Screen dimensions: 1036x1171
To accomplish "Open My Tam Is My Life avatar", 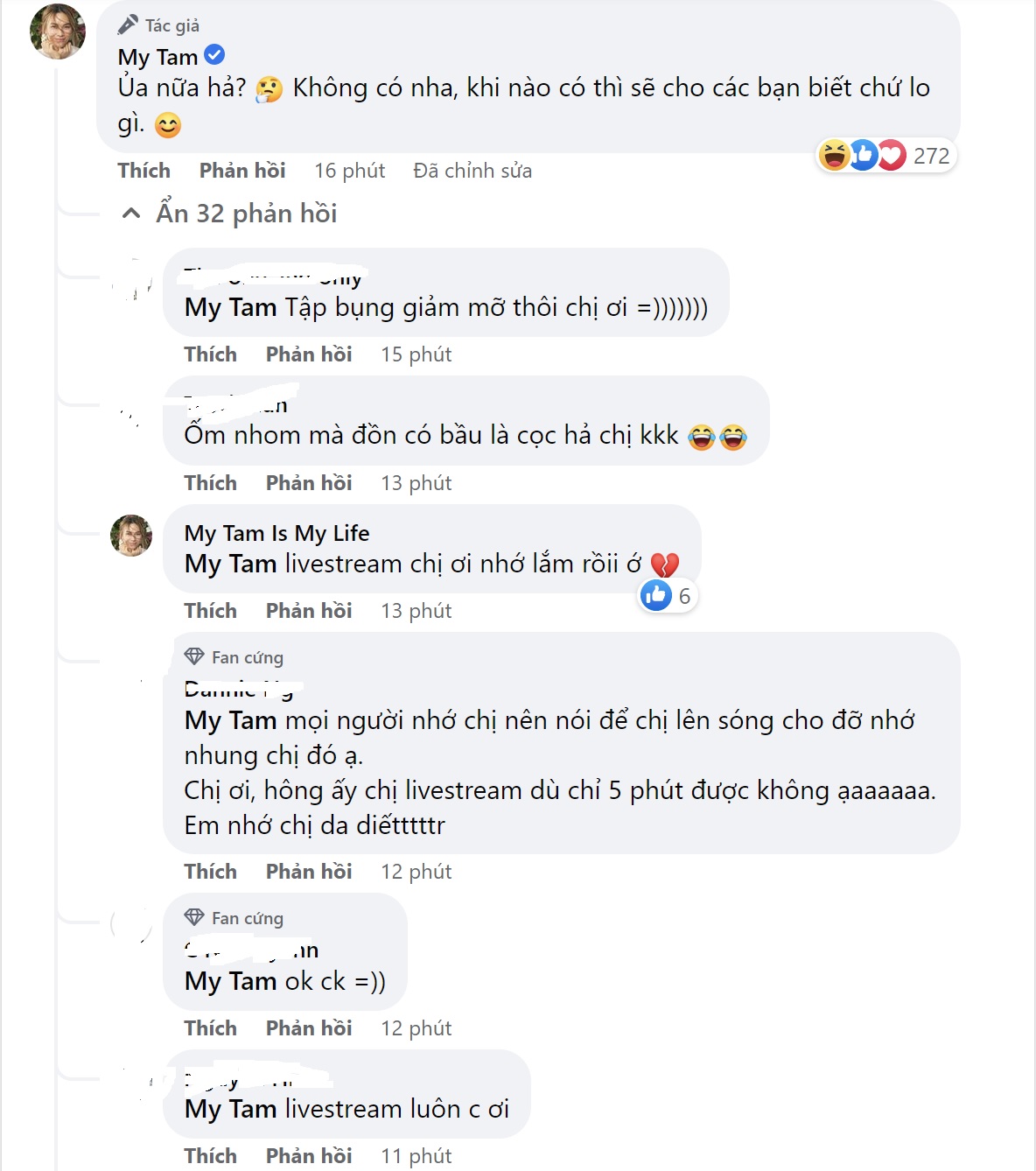I will 131,536.
